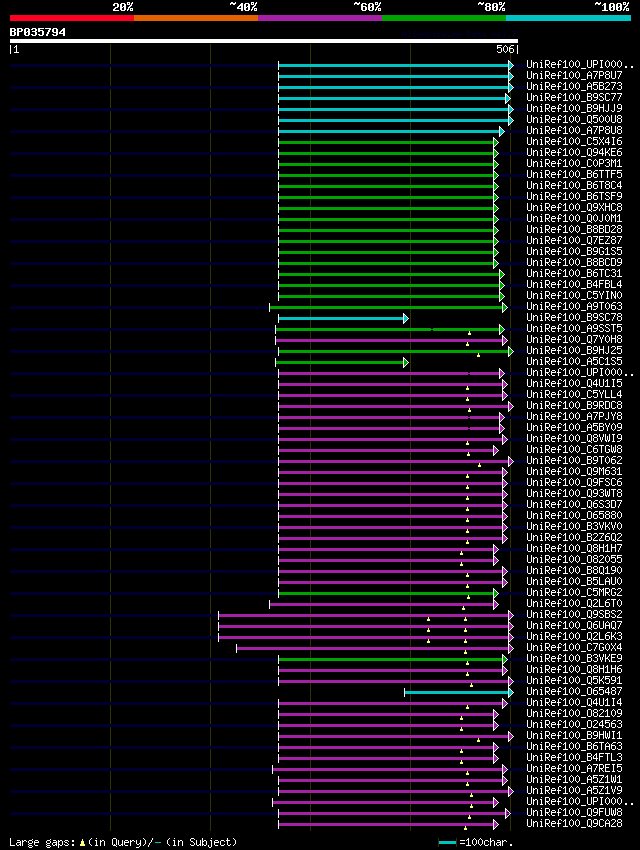The image size is (640, 850).
Task: Open hit UniRef100_Q2L6K3
Action: coord(574,636)
